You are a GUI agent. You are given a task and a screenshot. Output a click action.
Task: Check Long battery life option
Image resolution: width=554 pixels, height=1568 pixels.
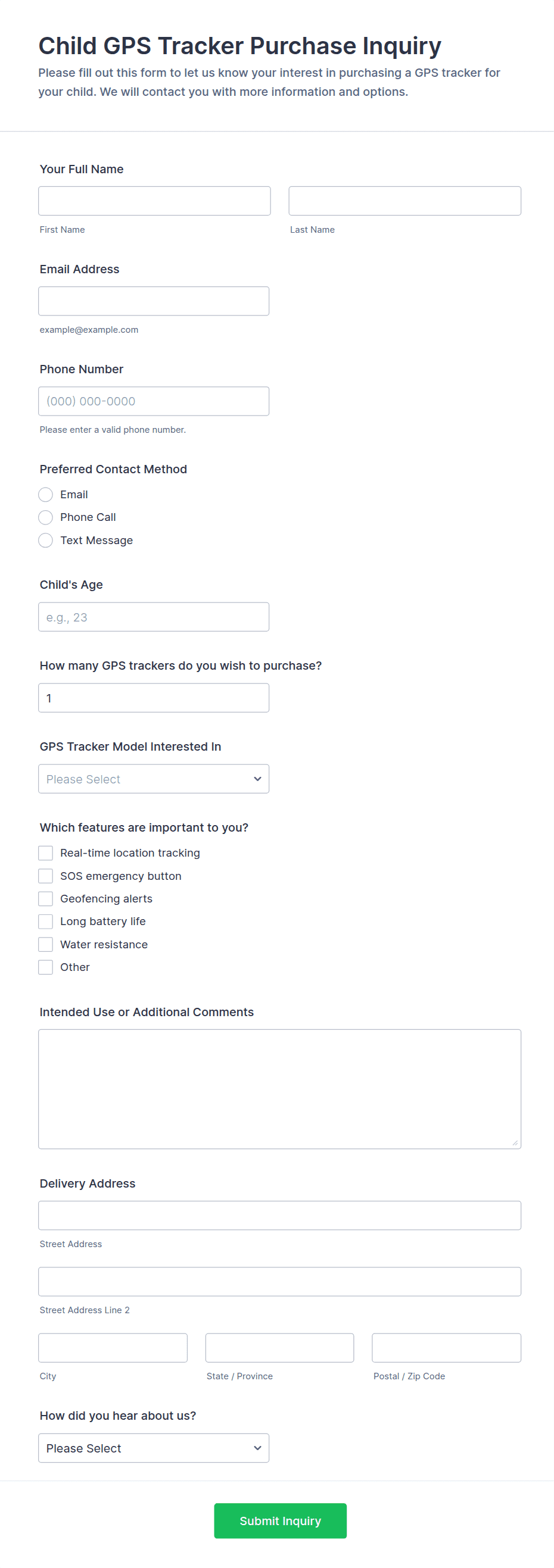(x=46, y=922)
